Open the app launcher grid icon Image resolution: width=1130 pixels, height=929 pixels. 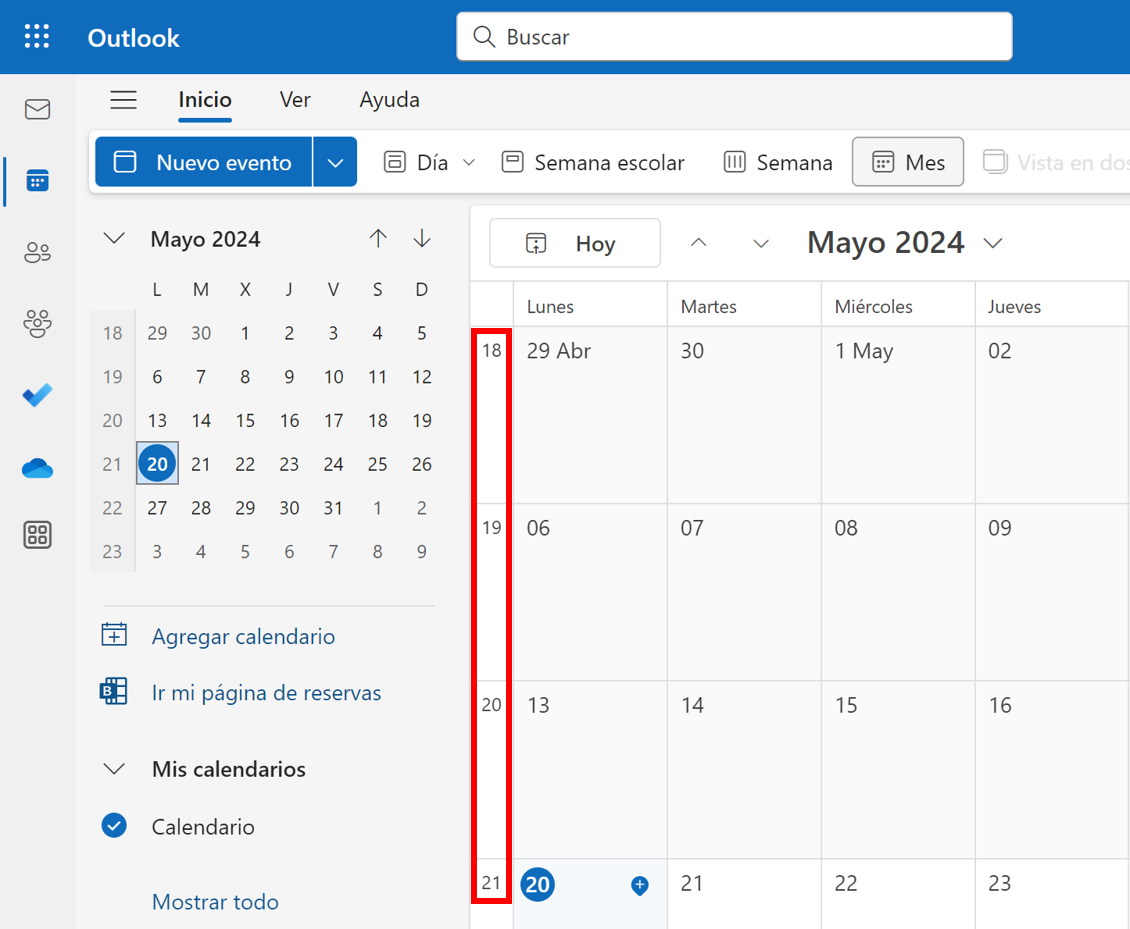pos(37,36)
